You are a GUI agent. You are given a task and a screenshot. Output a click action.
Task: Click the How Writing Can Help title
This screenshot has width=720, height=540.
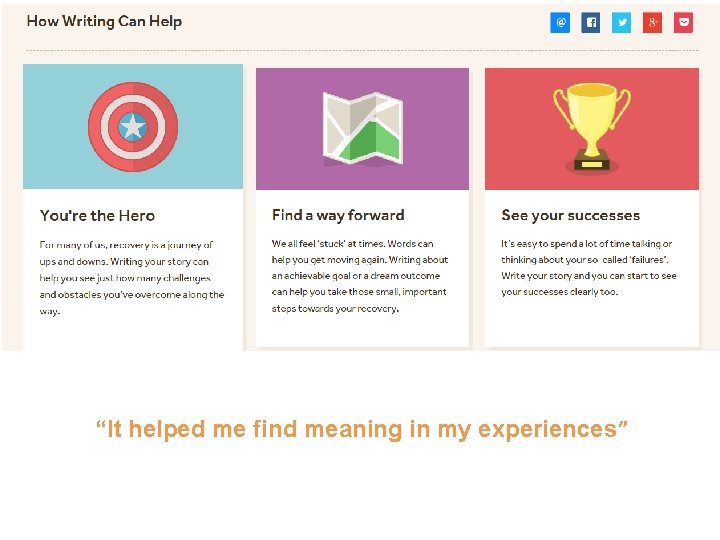[104, 21]
